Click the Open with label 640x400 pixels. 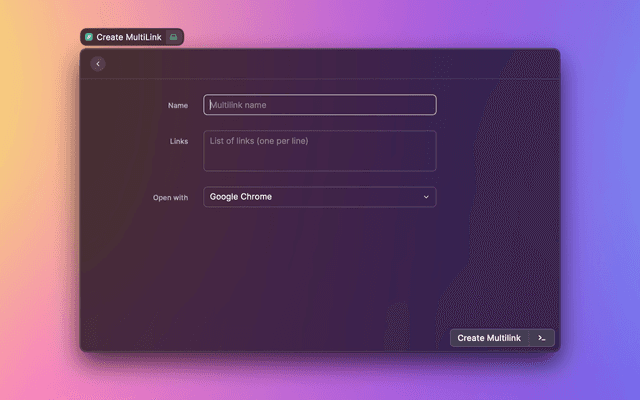click(x=170, y=198)
